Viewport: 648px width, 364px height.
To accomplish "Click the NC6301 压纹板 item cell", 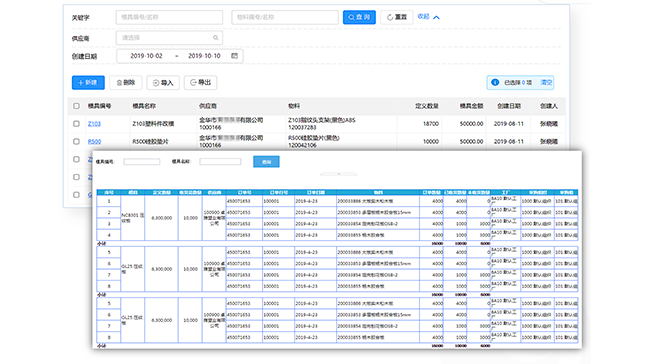I will (132, 218).
